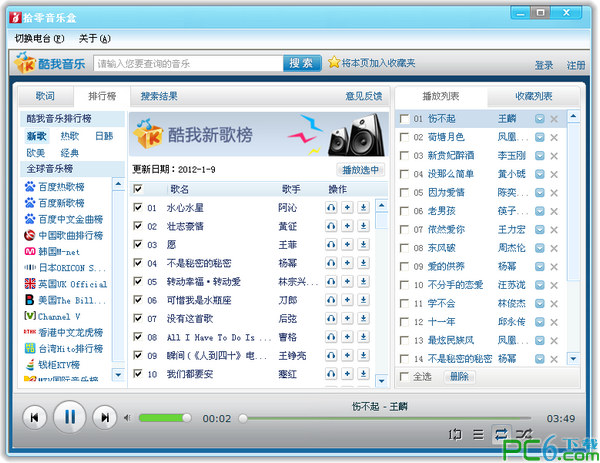Click the star add-to-favorites icon
Image resolution: width=600 pixels, height=463 pixels.
[x=334, y=63]
